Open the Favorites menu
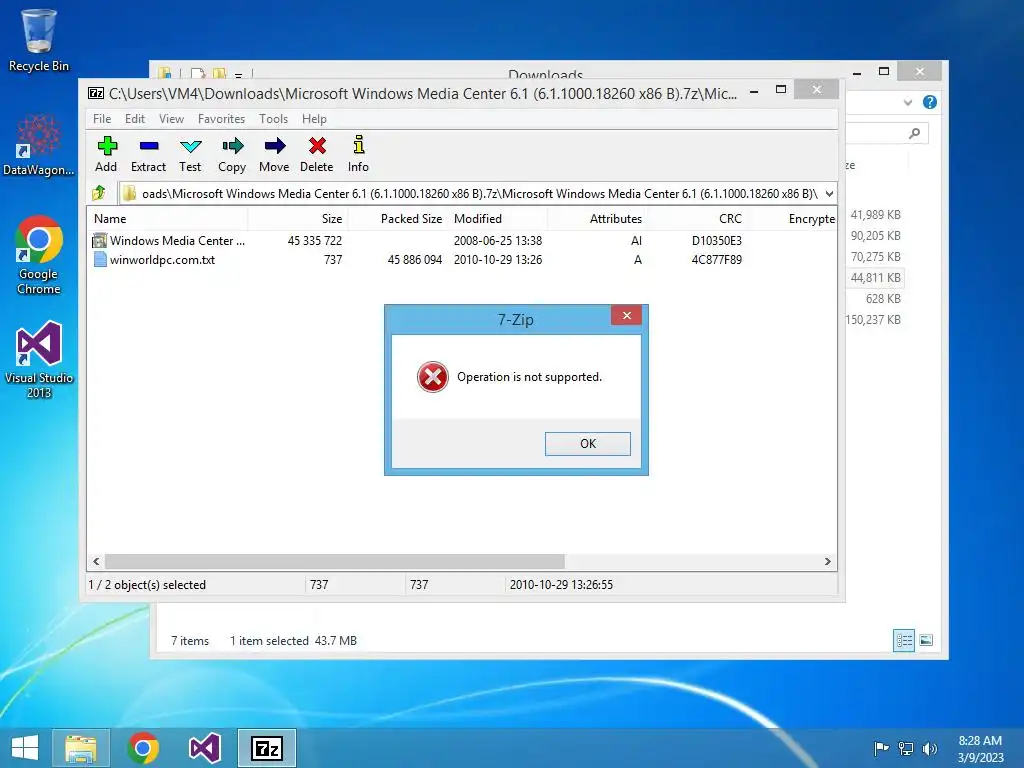The width and height of the screenshot is (1024, 768). 221,119
